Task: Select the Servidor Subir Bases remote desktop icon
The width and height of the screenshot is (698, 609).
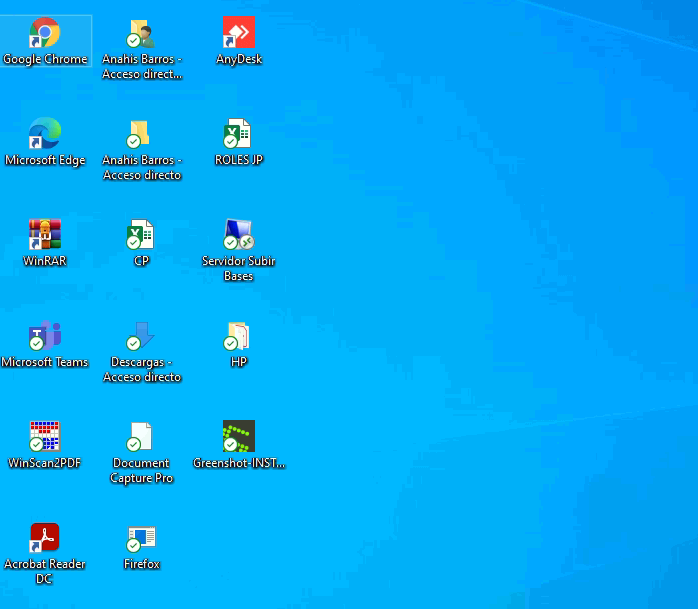Action: tap(239, 234)
